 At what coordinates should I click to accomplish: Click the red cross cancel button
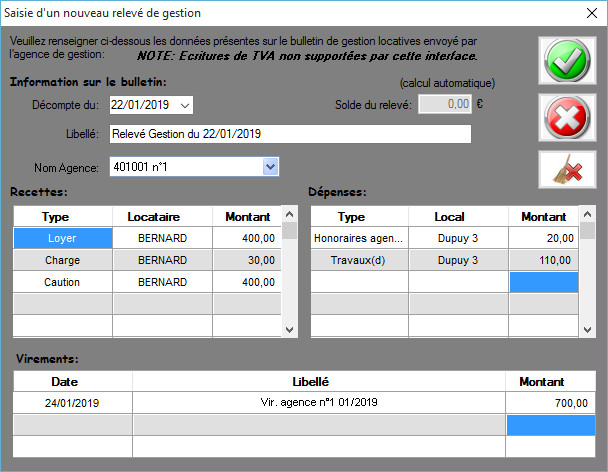click(x=565, y=118)
